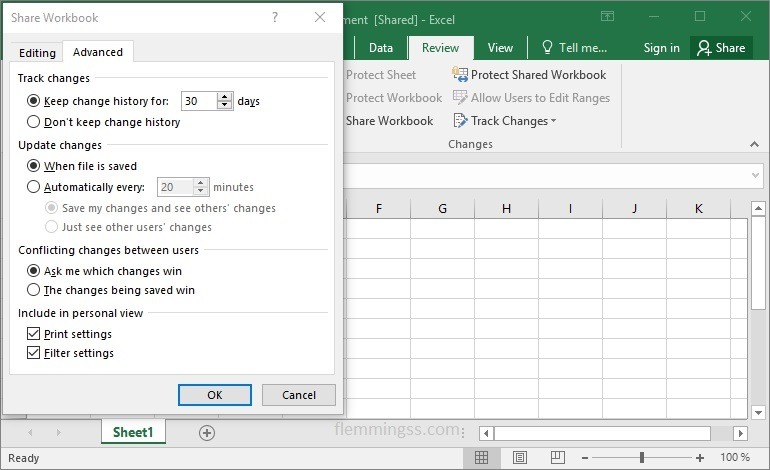The height and width of the screenshot is (470, 770).
Task: Collapse the ribbon with chevron
Action: point(754,144)
